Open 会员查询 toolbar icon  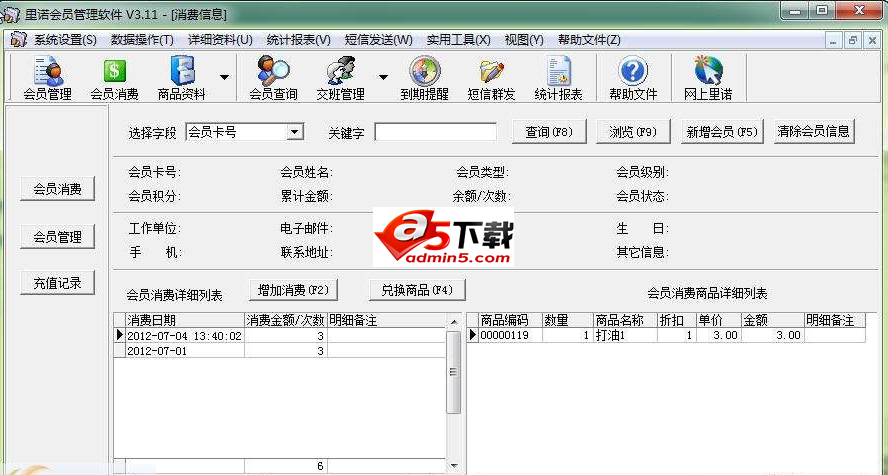pos(274,78)
